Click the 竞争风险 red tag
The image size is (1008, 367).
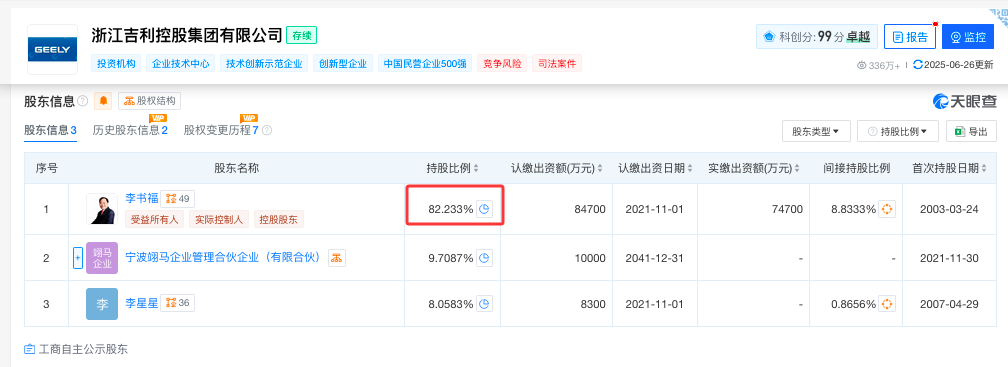pos(503,64)
